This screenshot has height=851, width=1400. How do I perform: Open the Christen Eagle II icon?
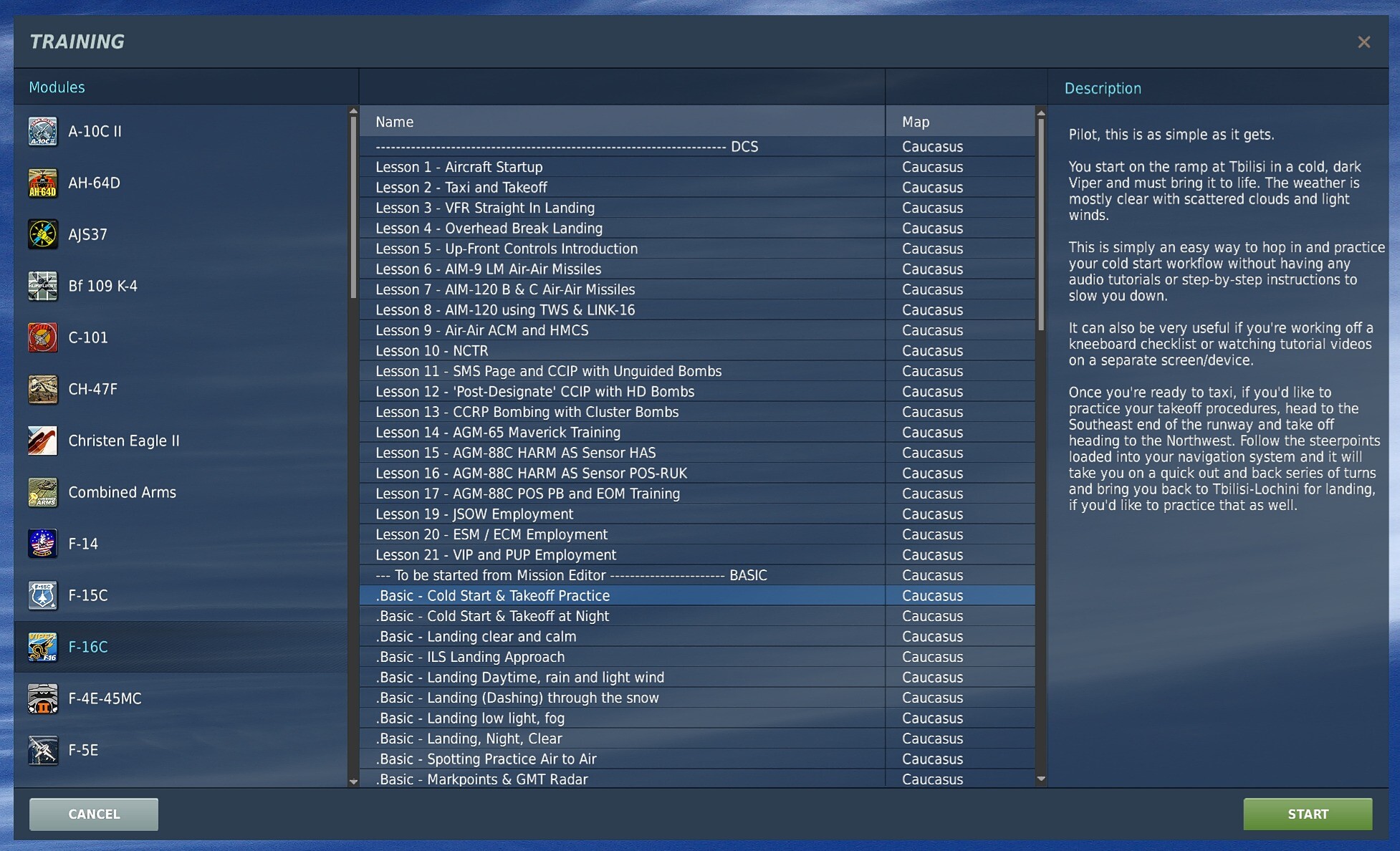[42, 441]
